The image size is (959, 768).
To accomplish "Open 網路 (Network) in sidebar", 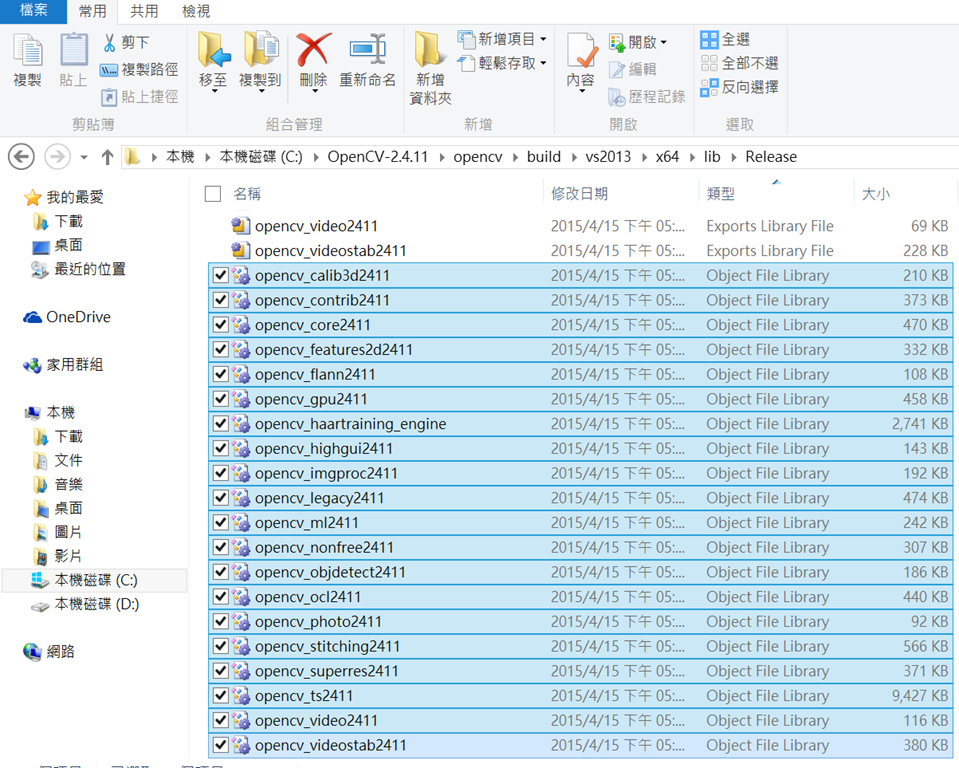I will [x=49, y=652].
